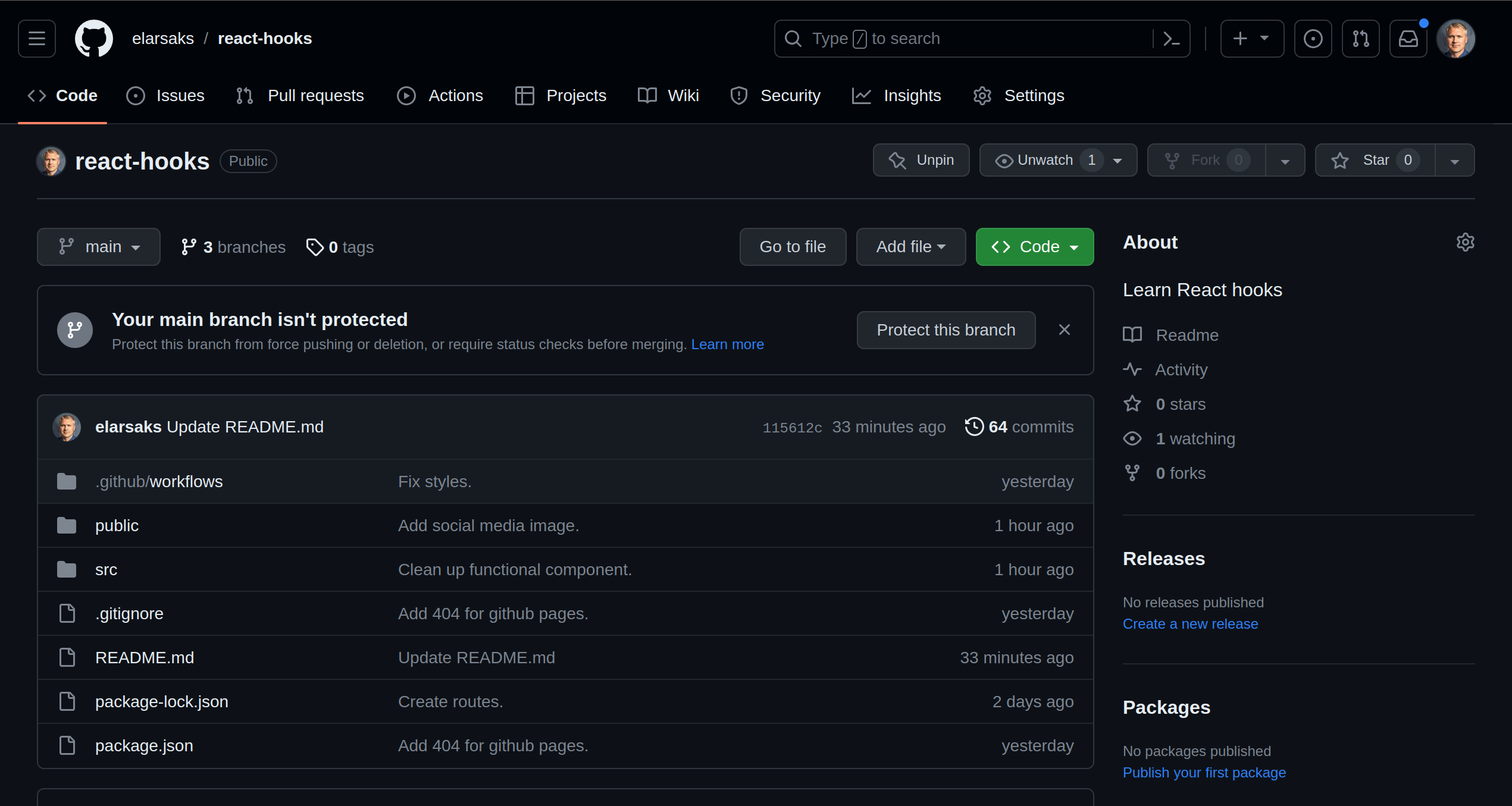
Task: Open the .github/workflows folder icon
Action: (67, 481)
